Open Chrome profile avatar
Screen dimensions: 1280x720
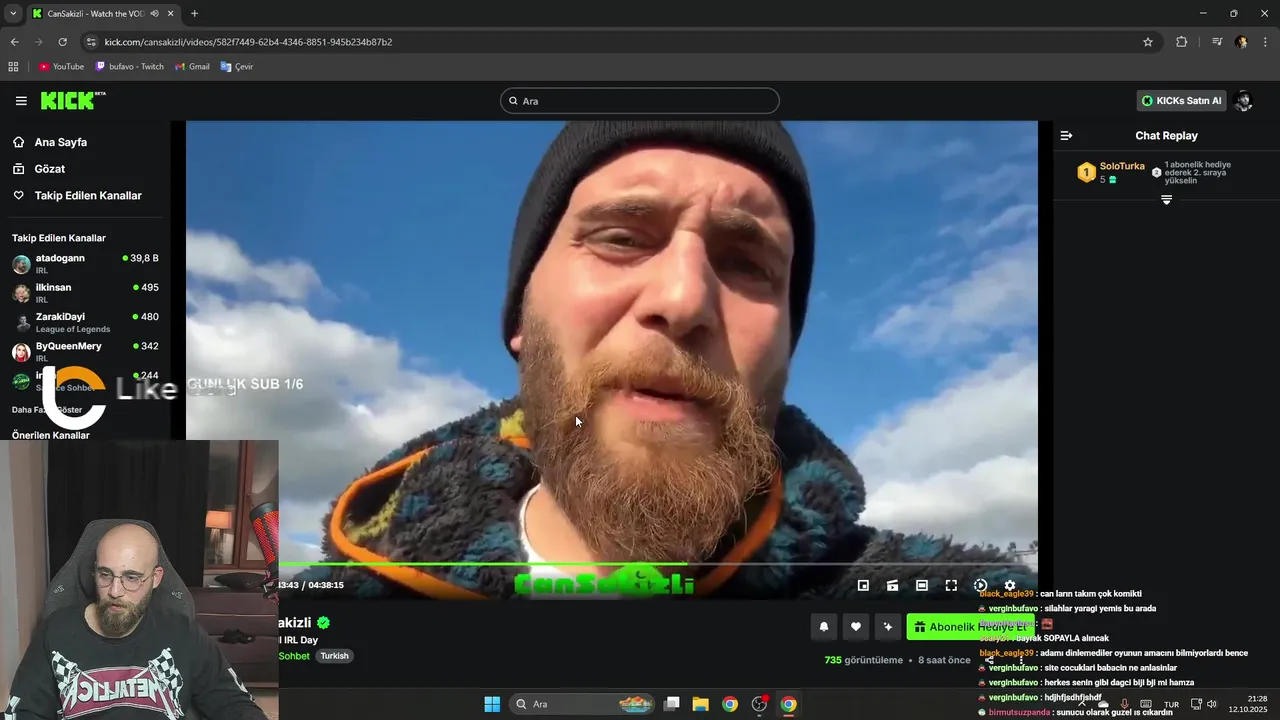(x=1241, y=42)
